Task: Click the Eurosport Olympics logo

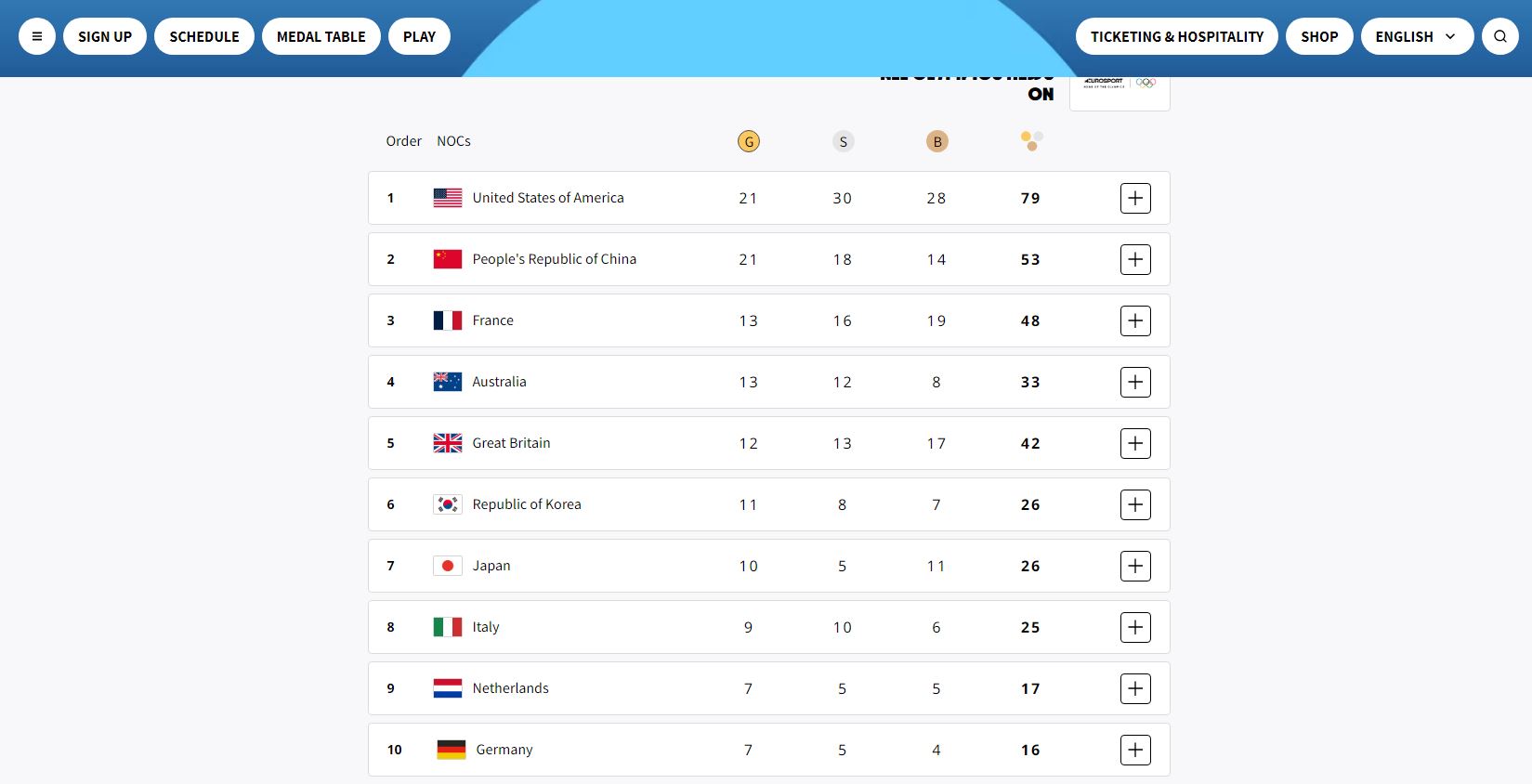Action: pos(1120,86)
